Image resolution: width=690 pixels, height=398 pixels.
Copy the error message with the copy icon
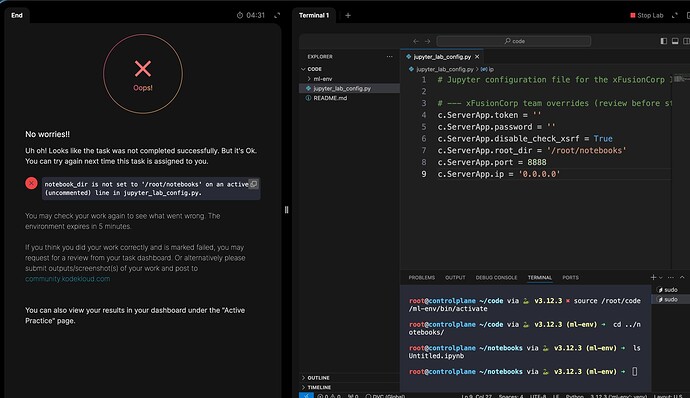pyautogui.click(x=253, y=184)
